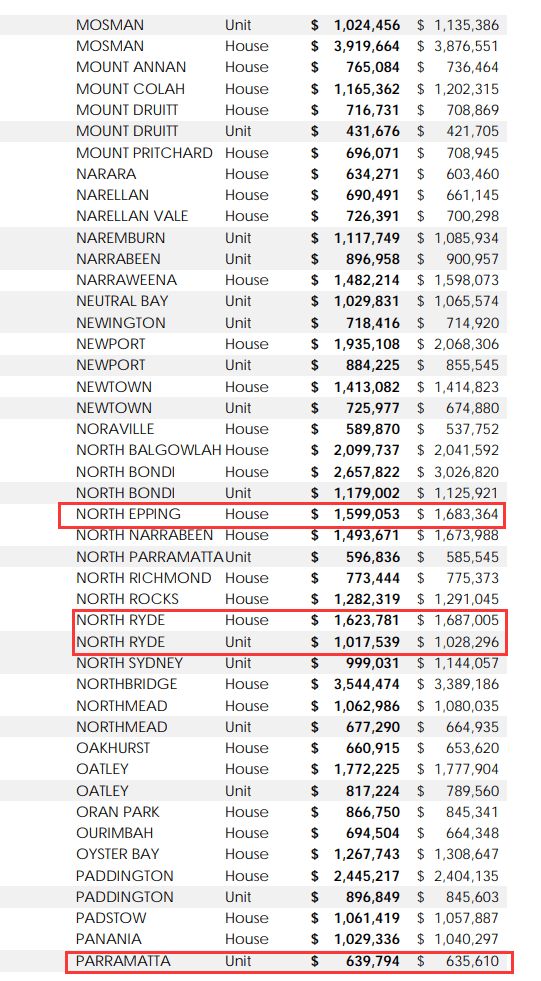Select the NEUTRAL BAY suburb name
The image size is (541, 981).
tap(122, 301)
